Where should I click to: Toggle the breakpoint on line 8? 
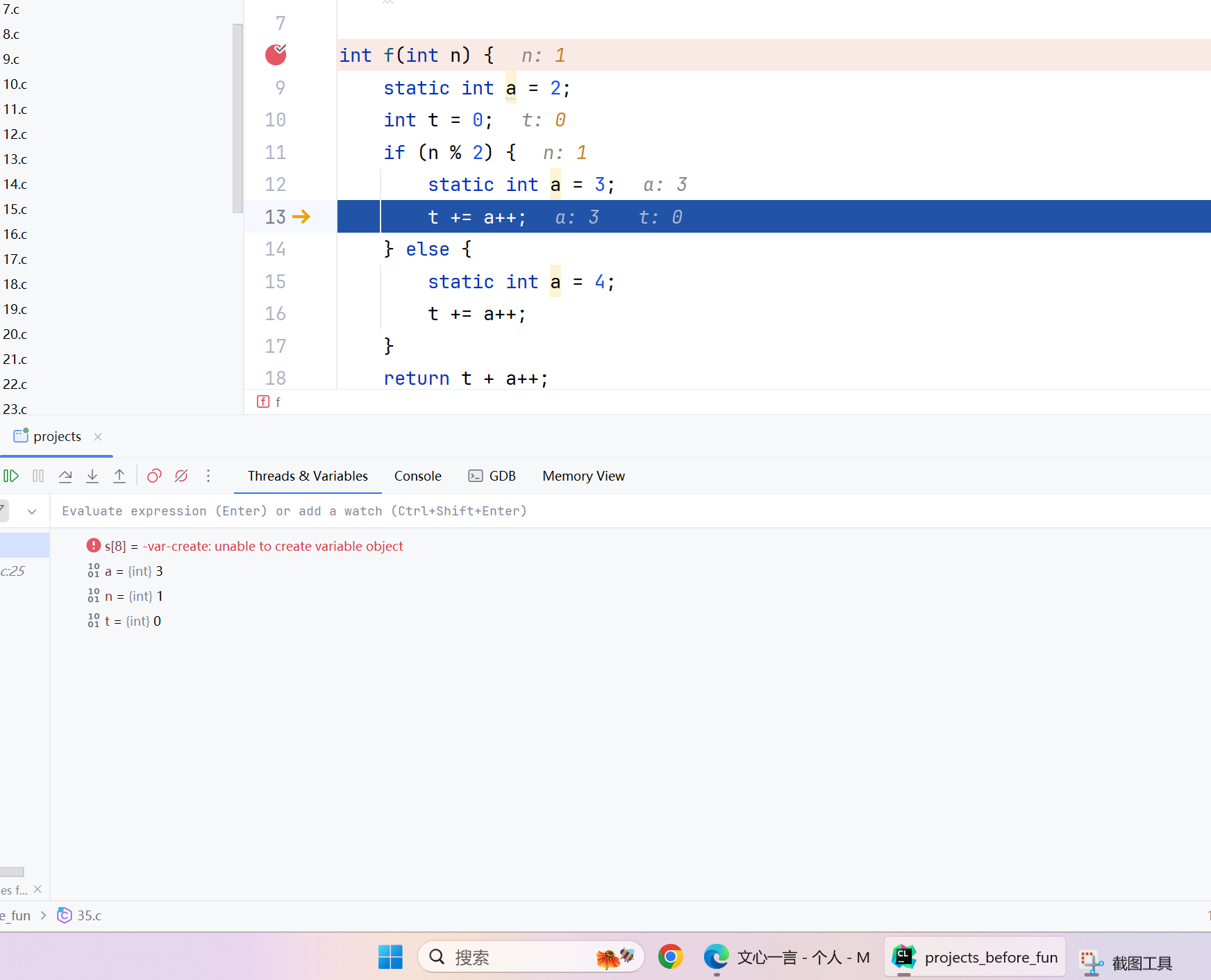pyautogui.click(x=276, y=54)
